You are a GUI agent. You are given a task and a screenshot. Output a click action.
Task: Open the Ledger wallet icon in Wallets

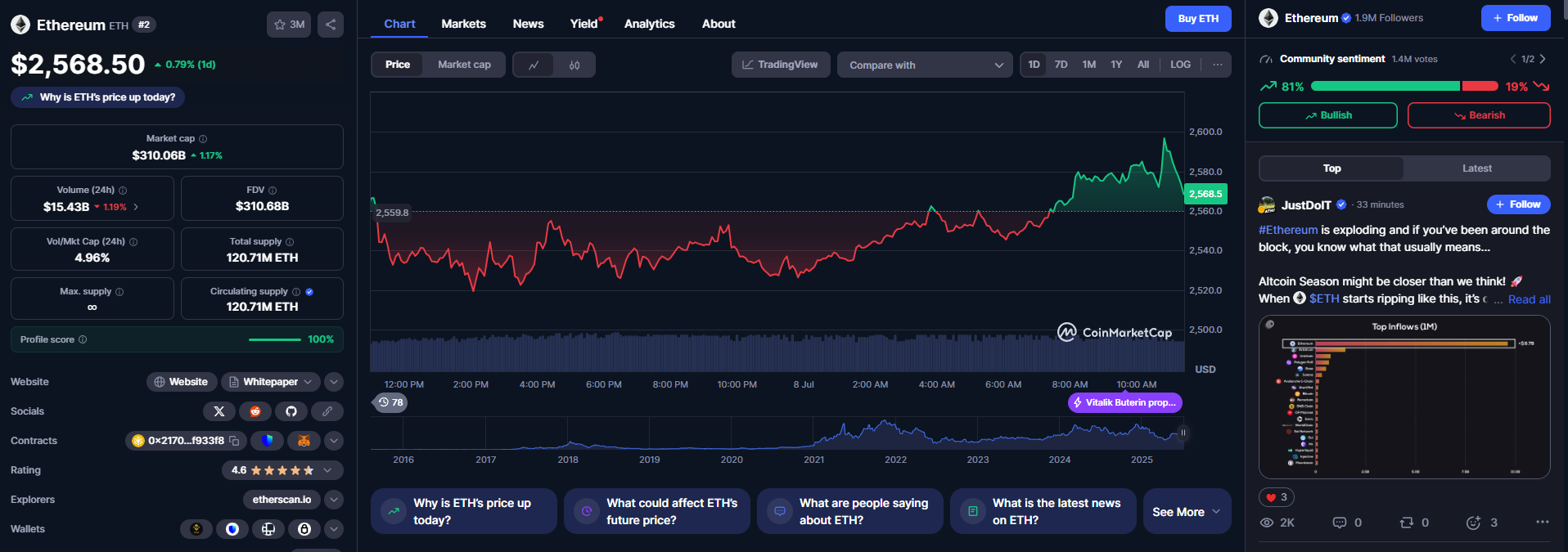click(268, 529)
